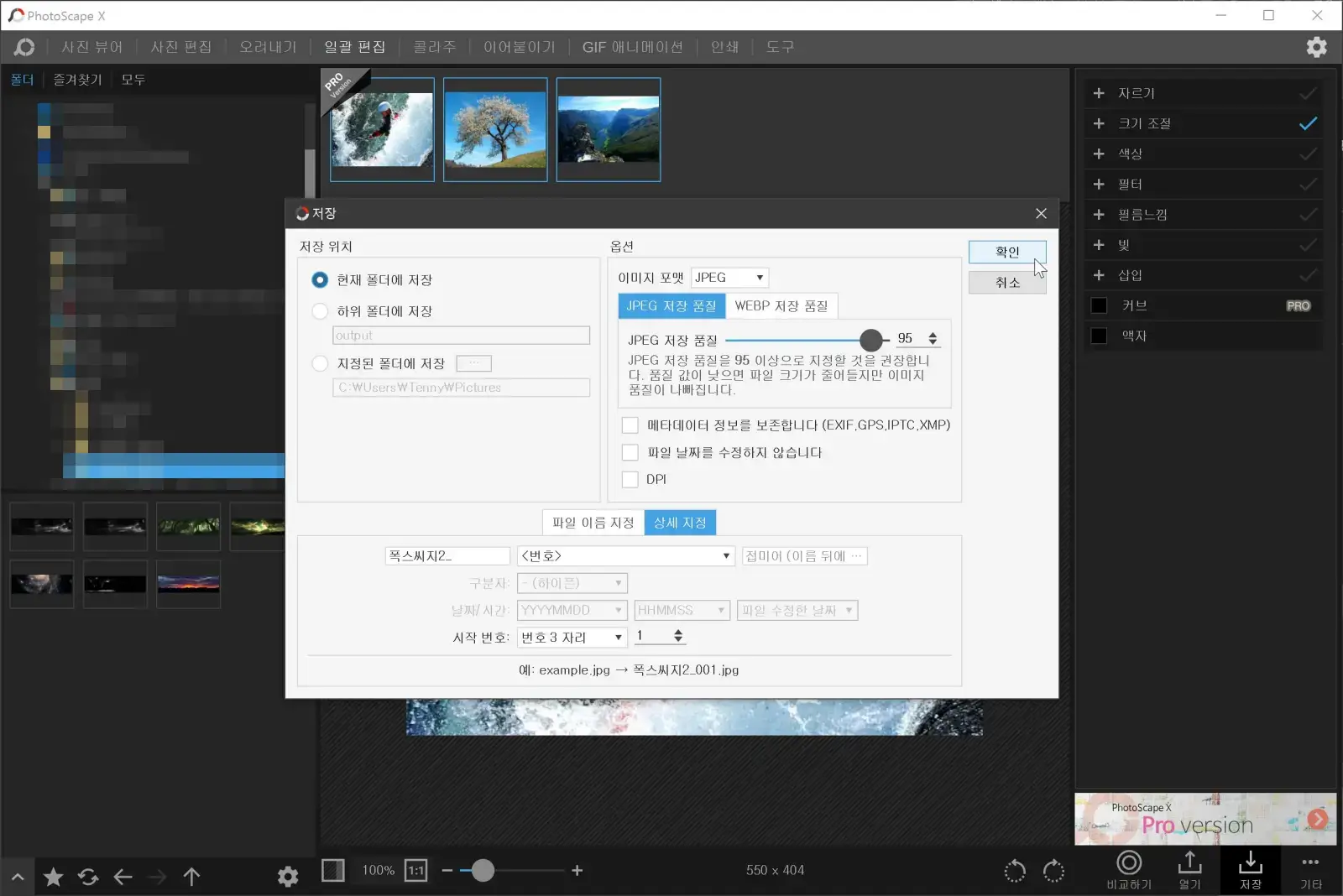Toggle the split compare view icon
Screen dimensions: 1343x896
coord(333,870)
